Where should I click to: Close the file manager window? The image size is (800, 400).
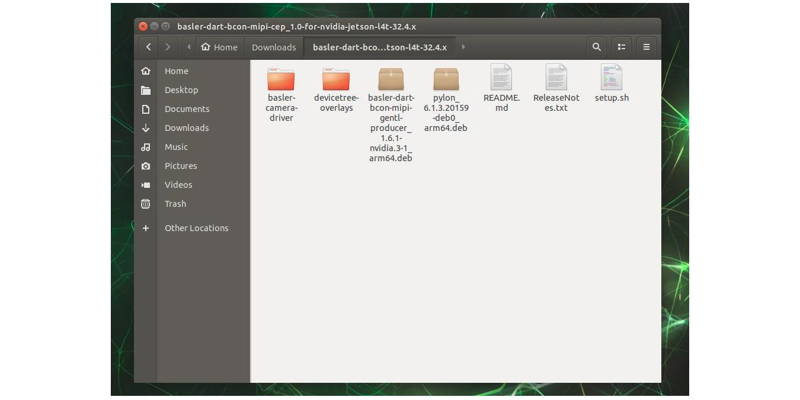[143, 26]
